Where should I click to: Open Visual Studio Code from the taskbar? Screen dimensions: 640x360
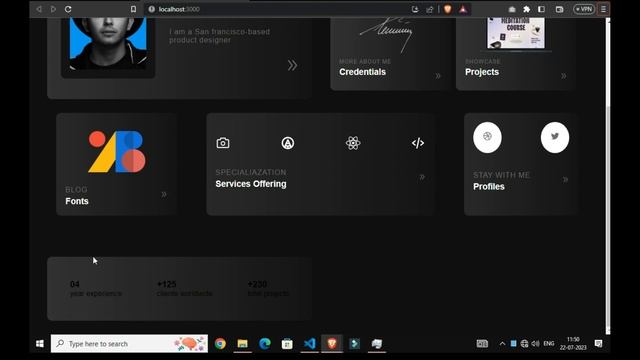click(x=310, y=344)
